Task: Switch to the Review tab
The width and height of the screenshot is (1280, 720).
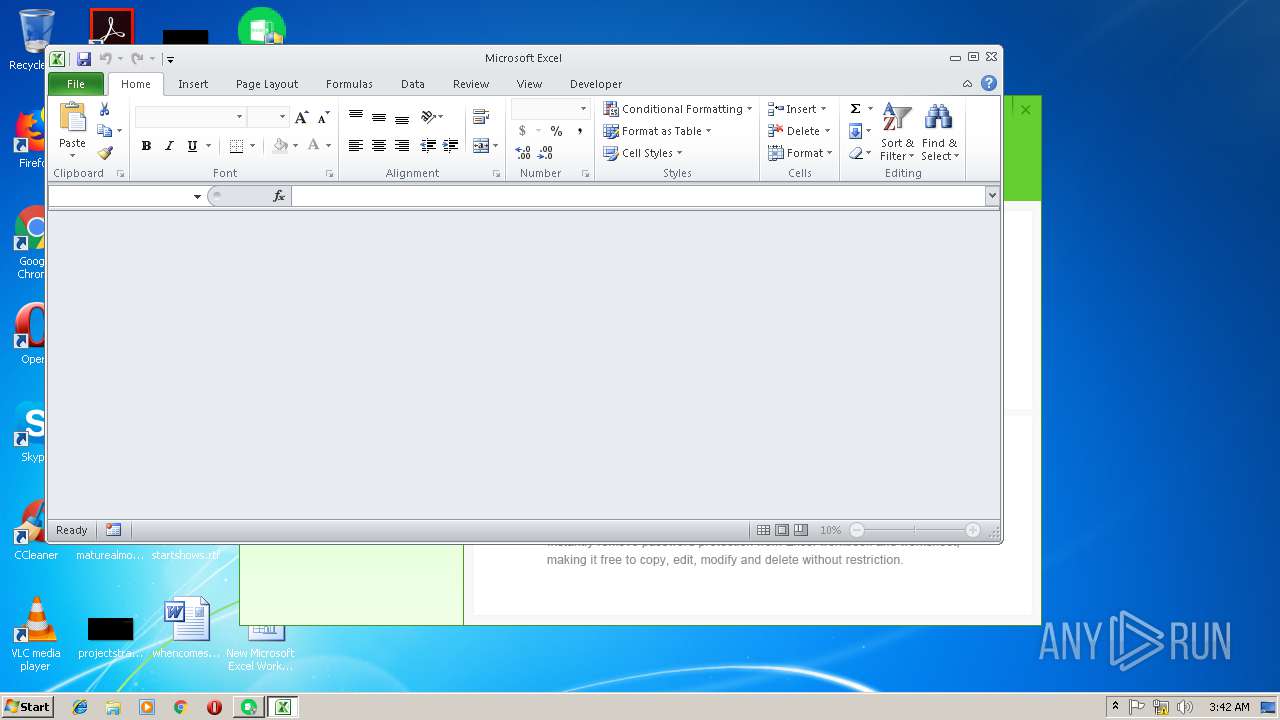Action: pos(471,84)
